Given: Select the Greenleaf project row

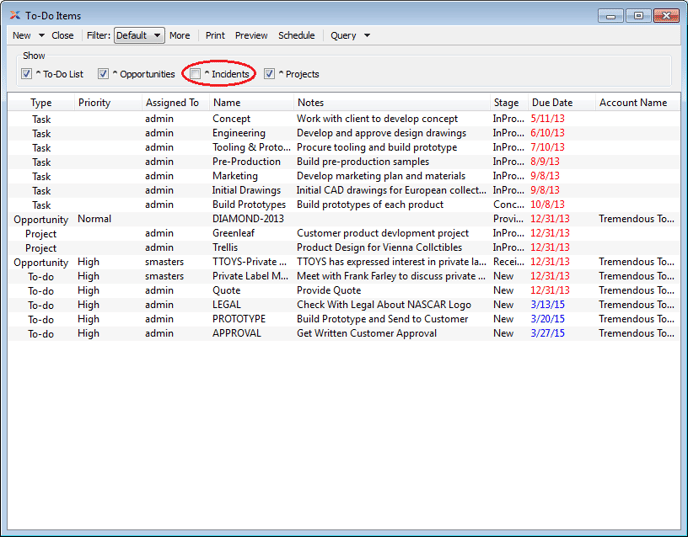Looking at the screenshot, I should pos(235,234).
